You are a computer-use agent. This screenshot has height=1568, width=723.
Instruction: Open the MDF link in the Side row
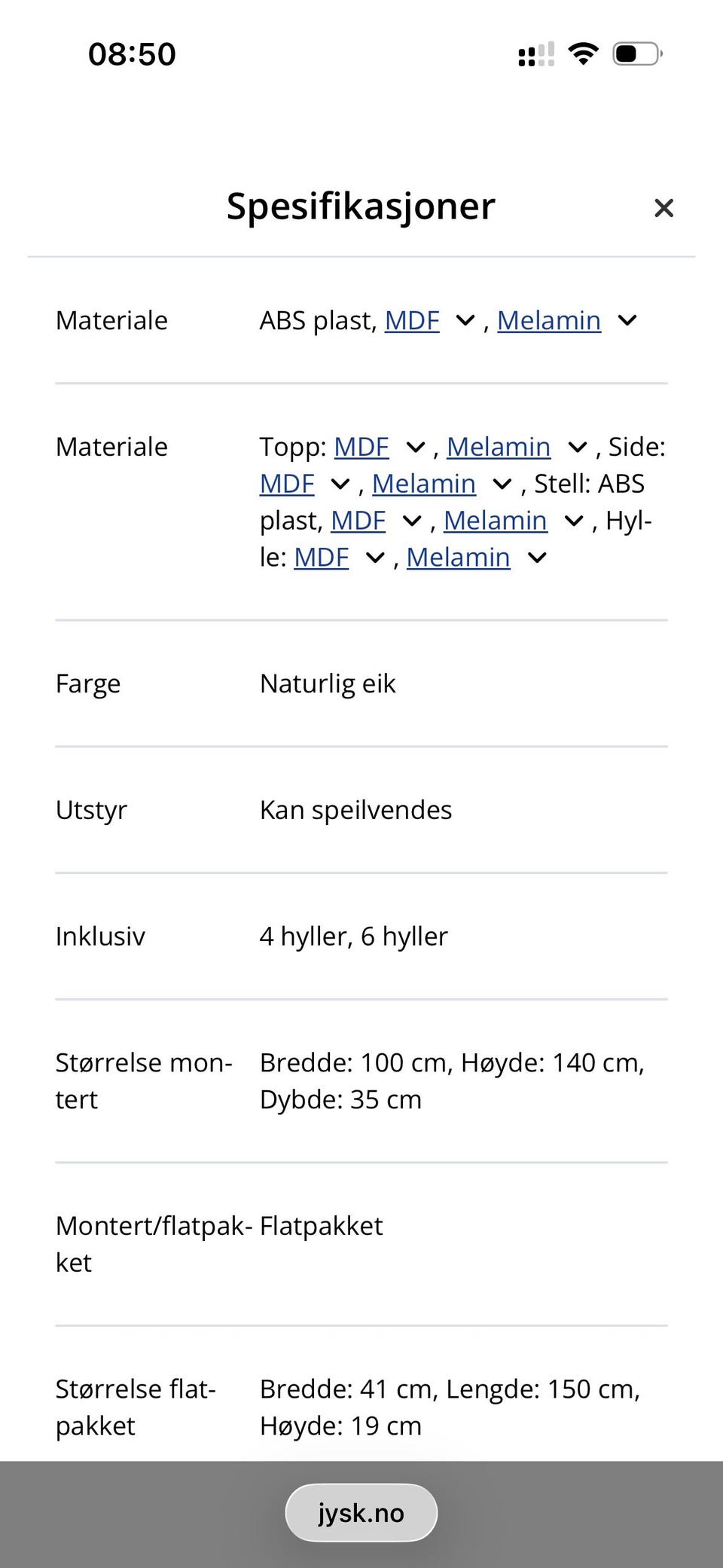click(x=287, y=483)
